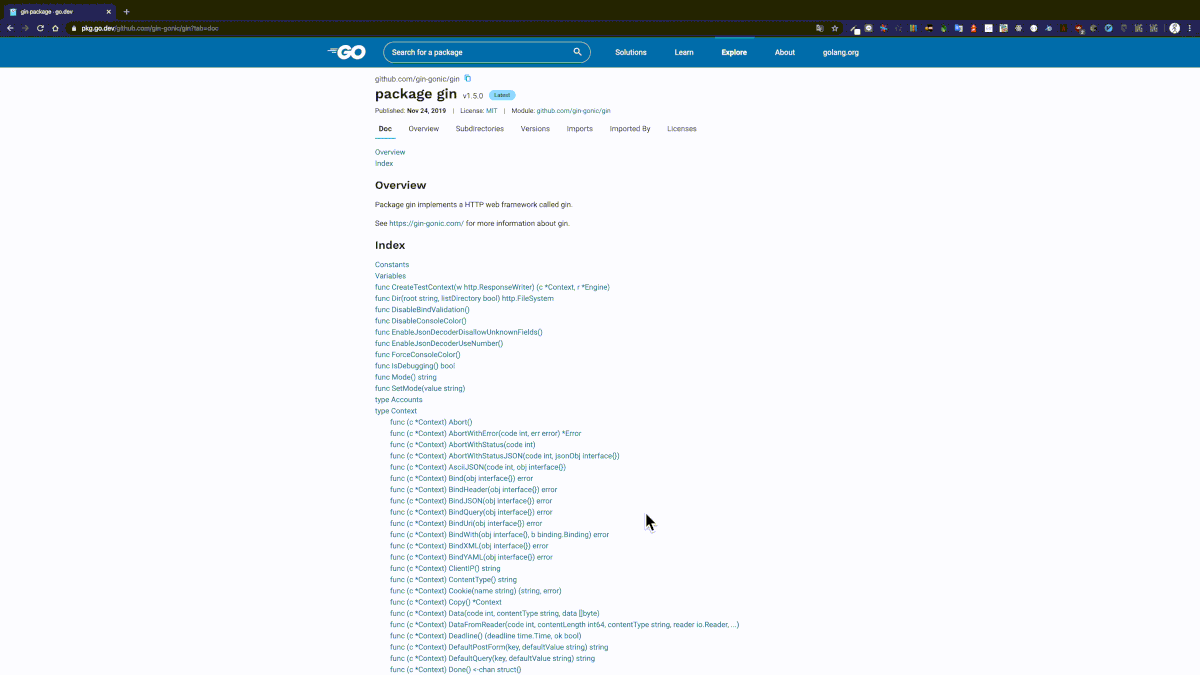The height and width of the screenshot is (675, 1200).
Task: Jump to the Variables section
Action: [x=390, y=276]
